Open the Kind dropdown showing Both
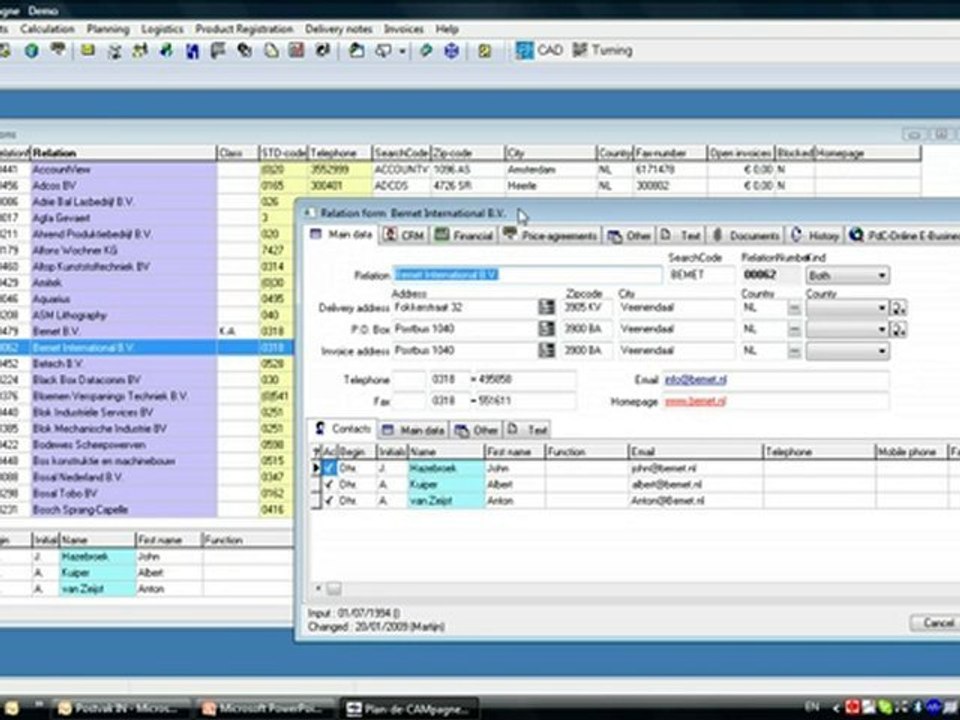The width and height of the screenshot is (960, 720). 847,276
